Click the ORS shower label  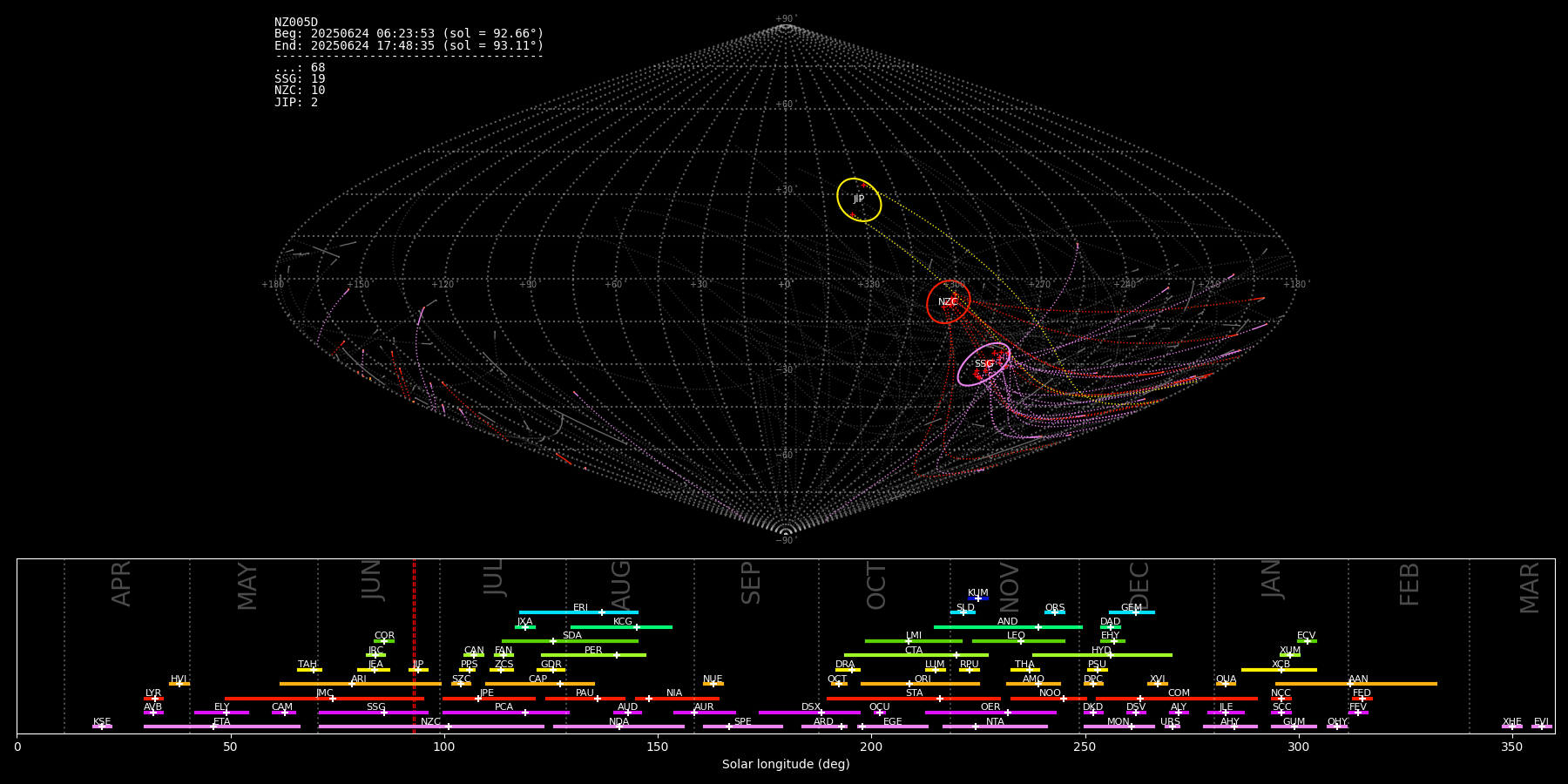tap(1055, 607)
